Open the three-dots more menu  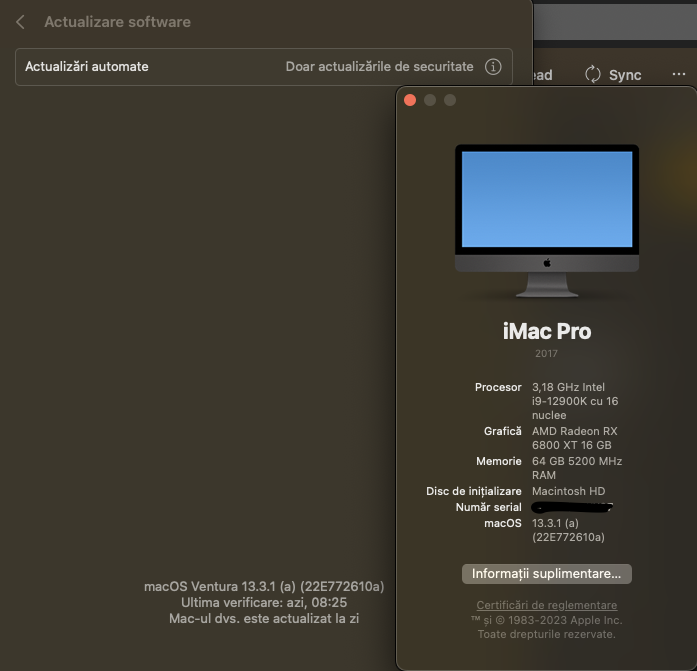[x=678, y=74]
